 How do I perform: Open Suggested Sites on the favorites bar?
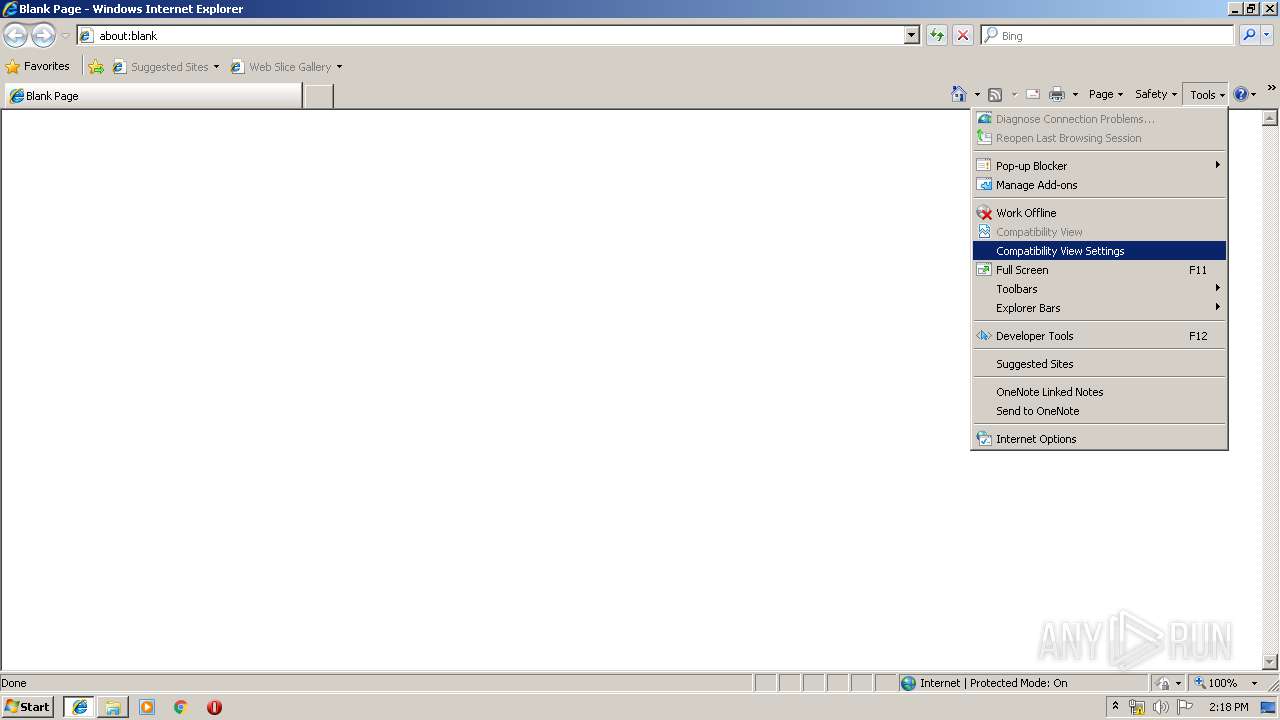165,67
